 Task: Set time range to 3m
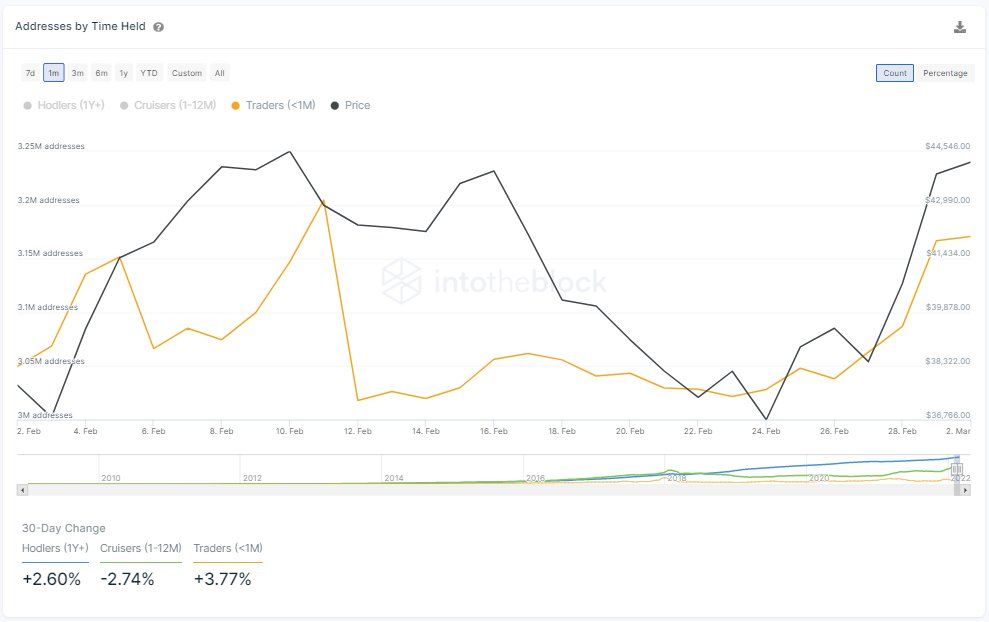tap(77, 73)
